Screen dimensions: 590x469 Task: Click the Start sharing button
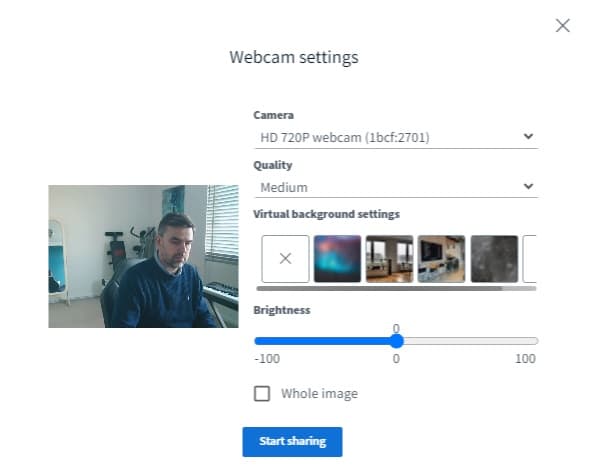[x=292, y=442]
